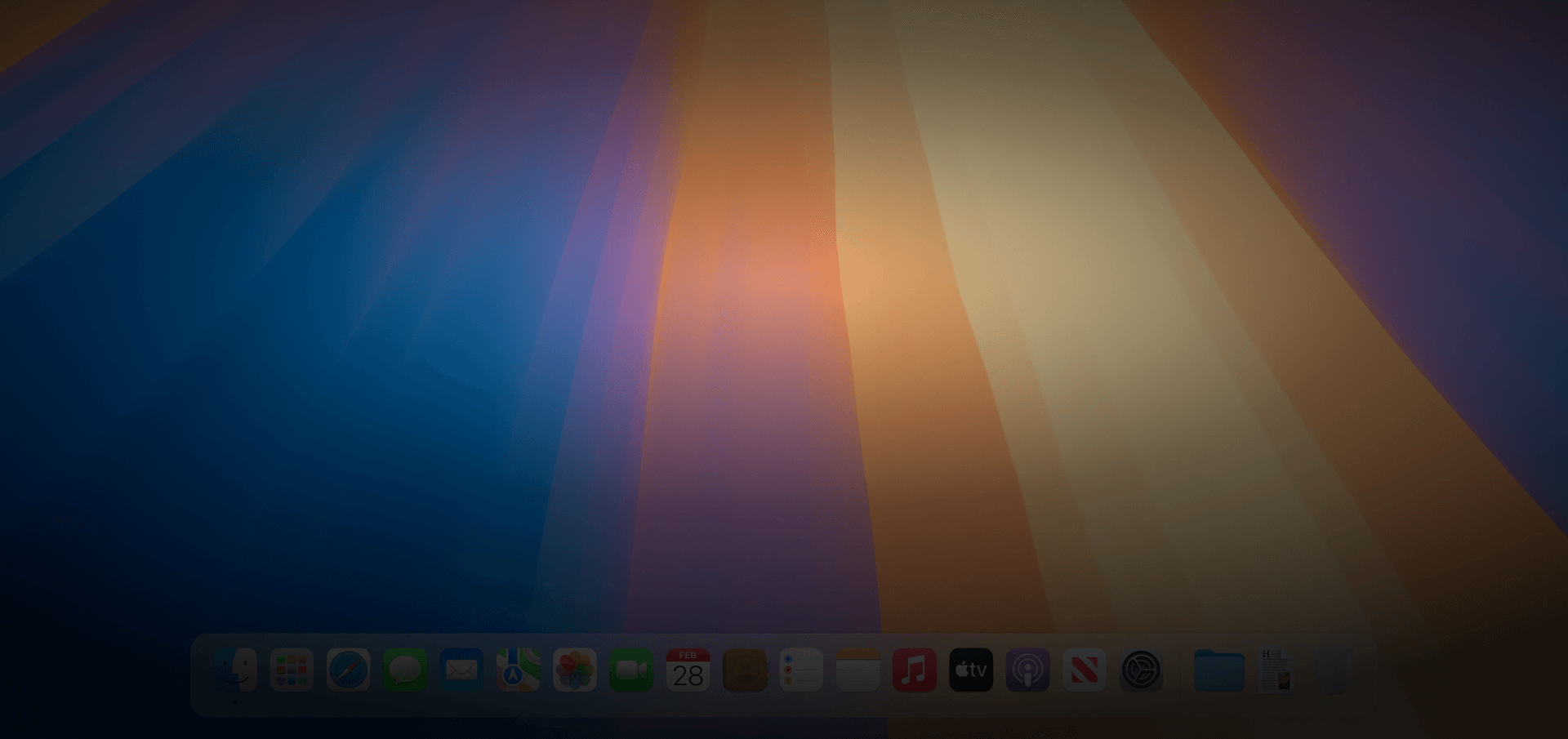Open the Mail app

click(x=461, y=670)
